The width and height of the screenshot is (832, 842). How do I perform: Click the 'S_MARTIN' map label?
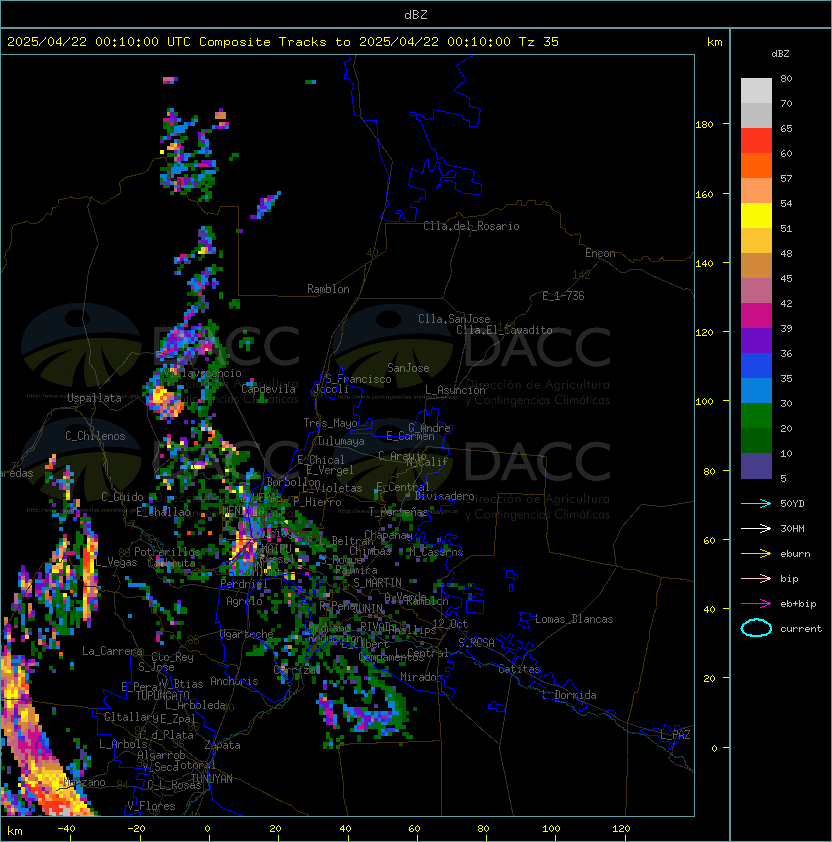click(377, 583)
